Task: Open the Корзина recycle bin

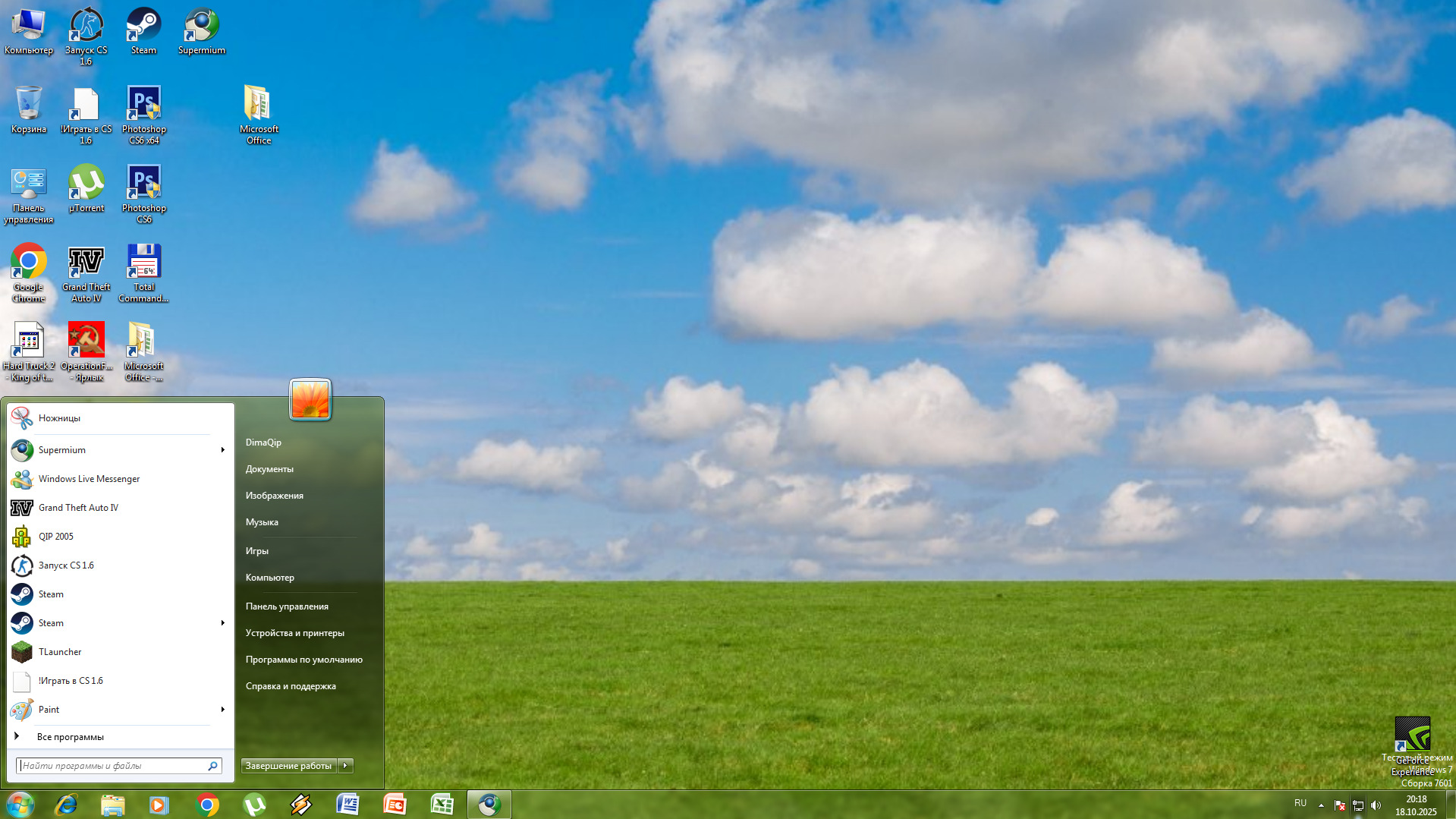Action: pos(28,110)
